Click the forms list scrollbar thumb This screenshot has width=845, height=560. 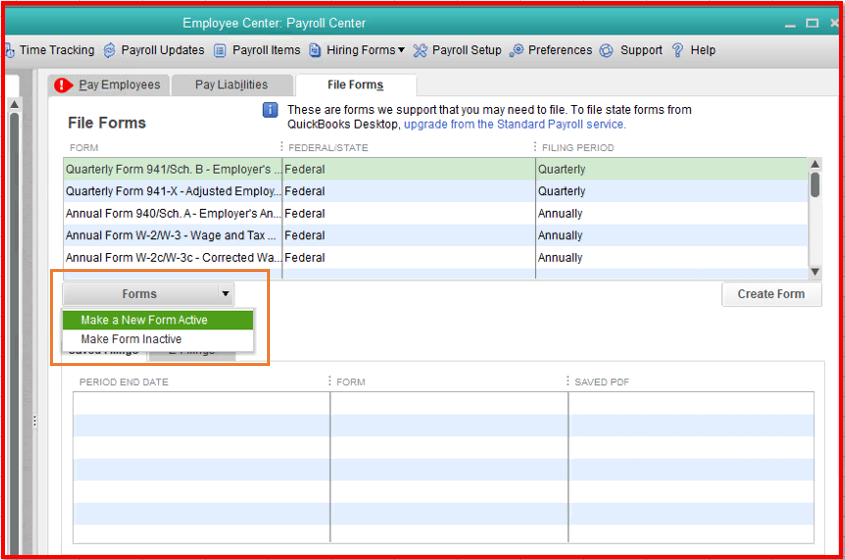[x=815, y=185]
